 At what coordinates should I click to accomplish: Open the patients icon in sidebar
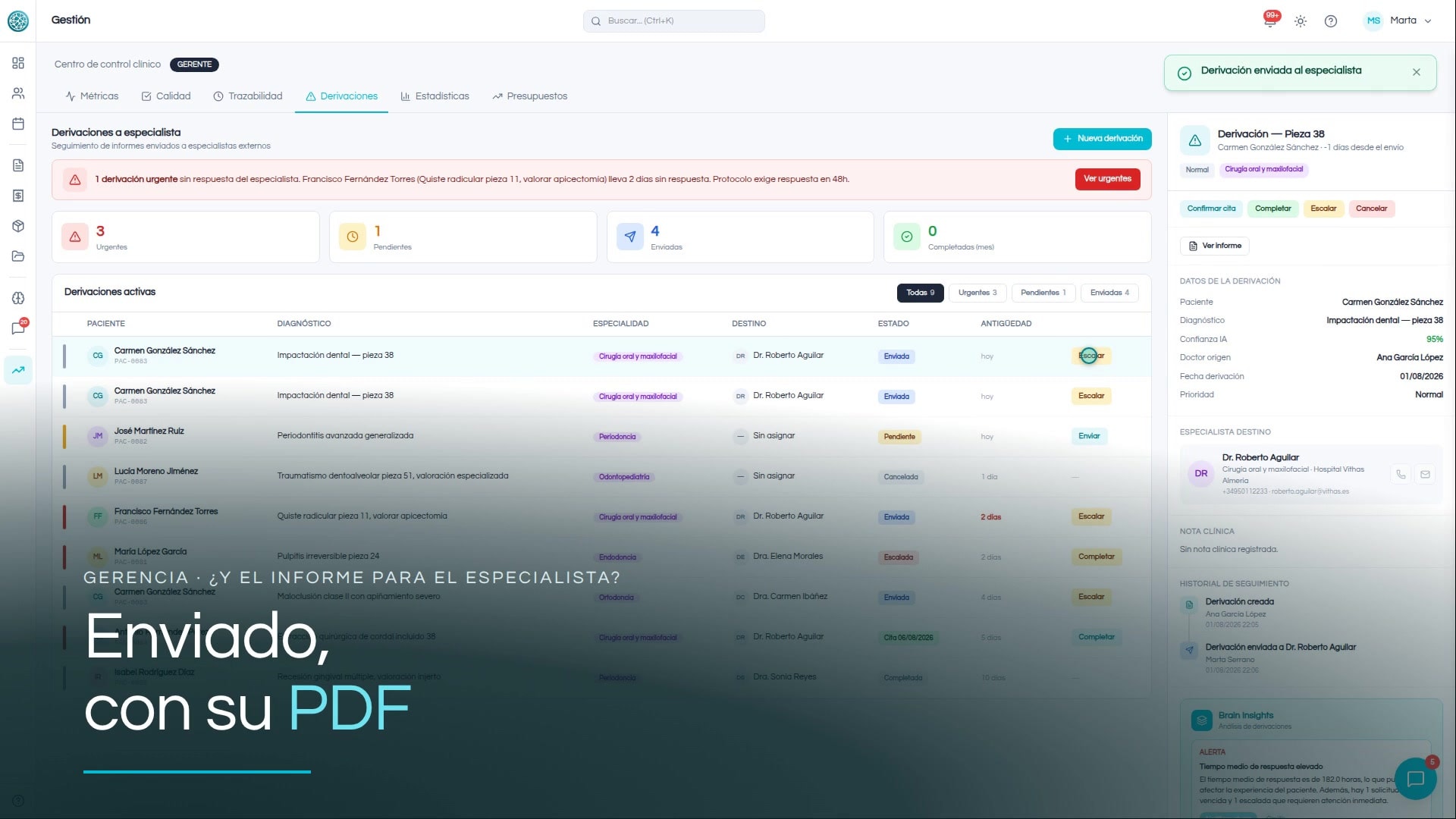click(x=18, y=93)
